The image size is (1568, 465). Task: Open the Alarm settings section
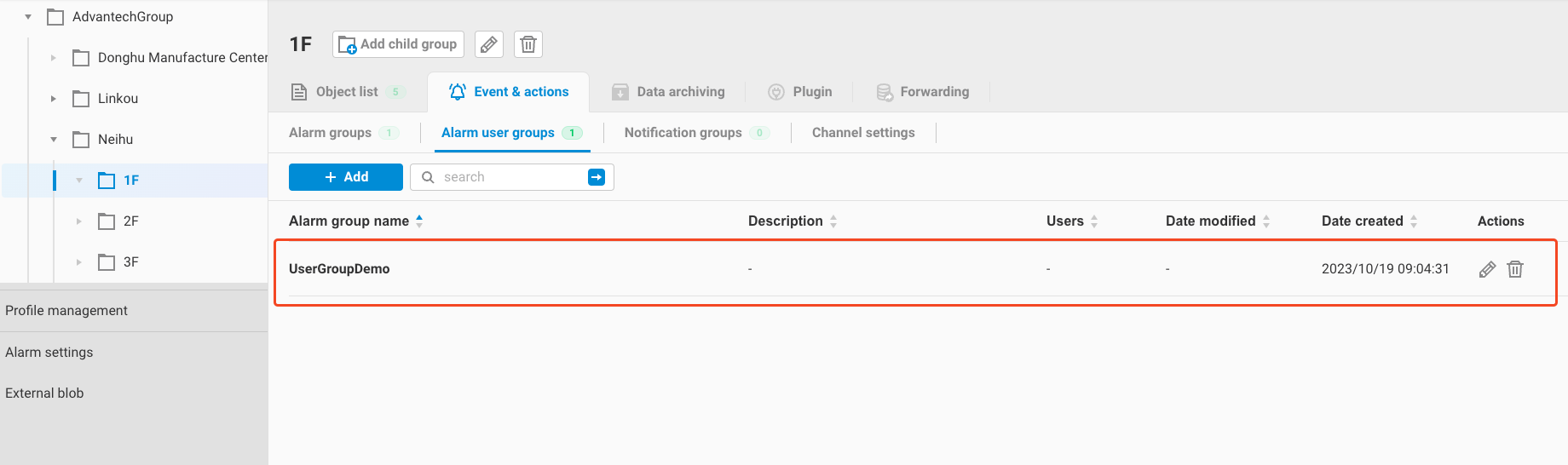(x=49, y=353)
